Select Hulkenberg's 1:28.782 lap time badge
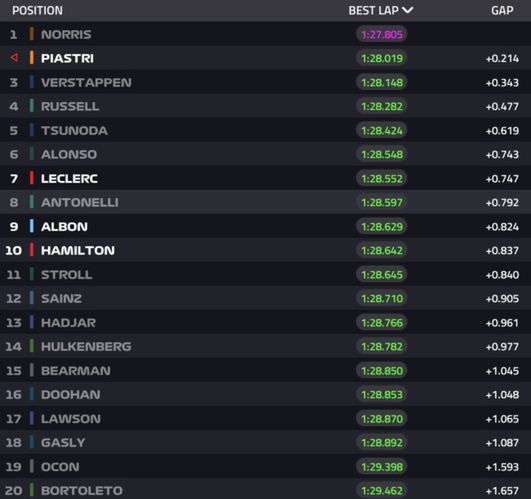Viewport: 531px width, 499px height. [382, 346]
